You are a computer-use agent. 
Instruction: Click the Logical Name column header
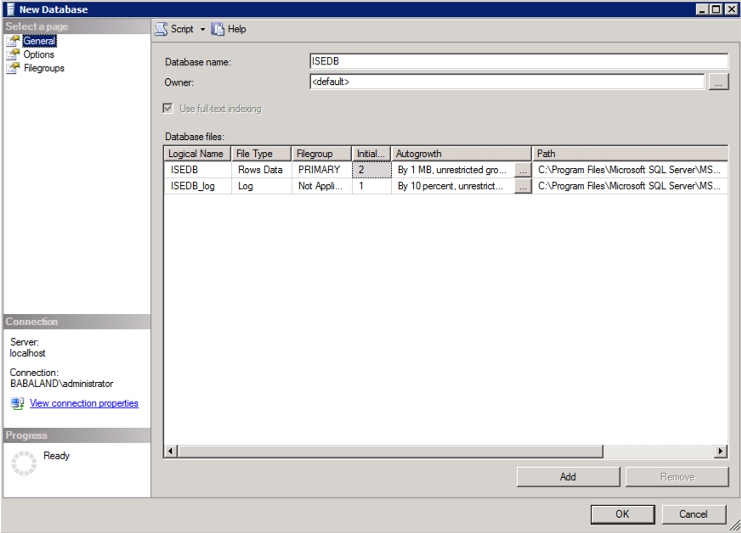click(x=197, y=154)
